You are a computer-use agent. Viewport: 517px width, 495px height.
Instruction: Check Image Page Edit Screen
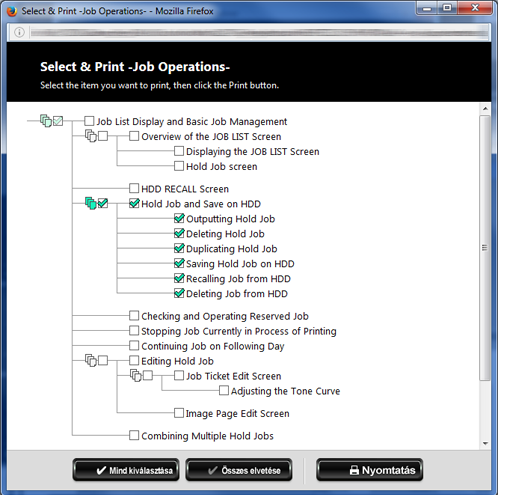(179, 413)
